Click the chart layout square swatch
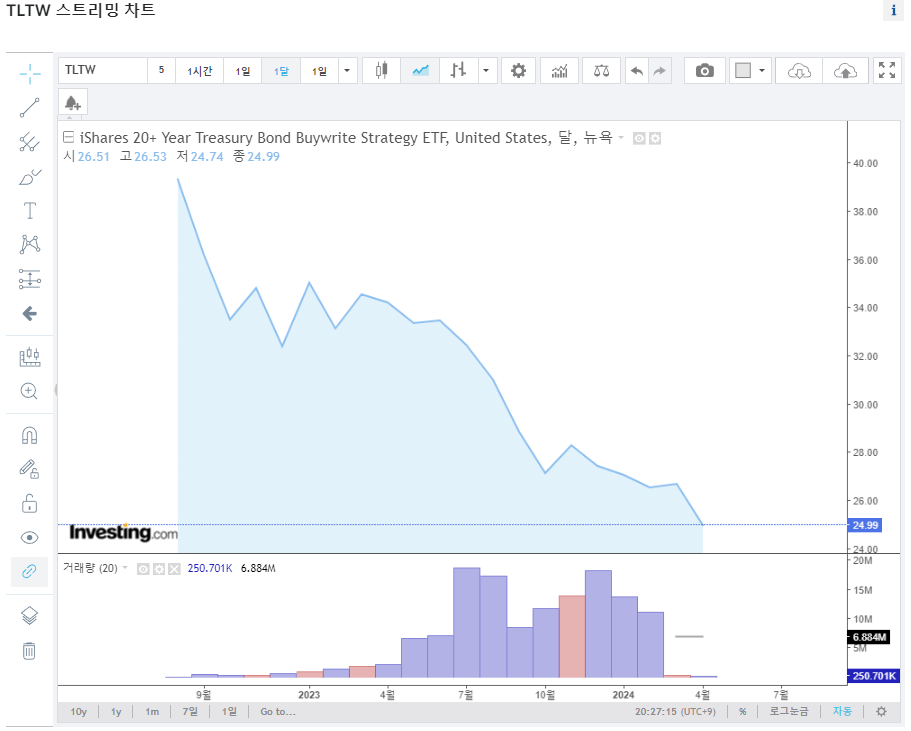This screenshot has height=731, width=911. (743, 70)
